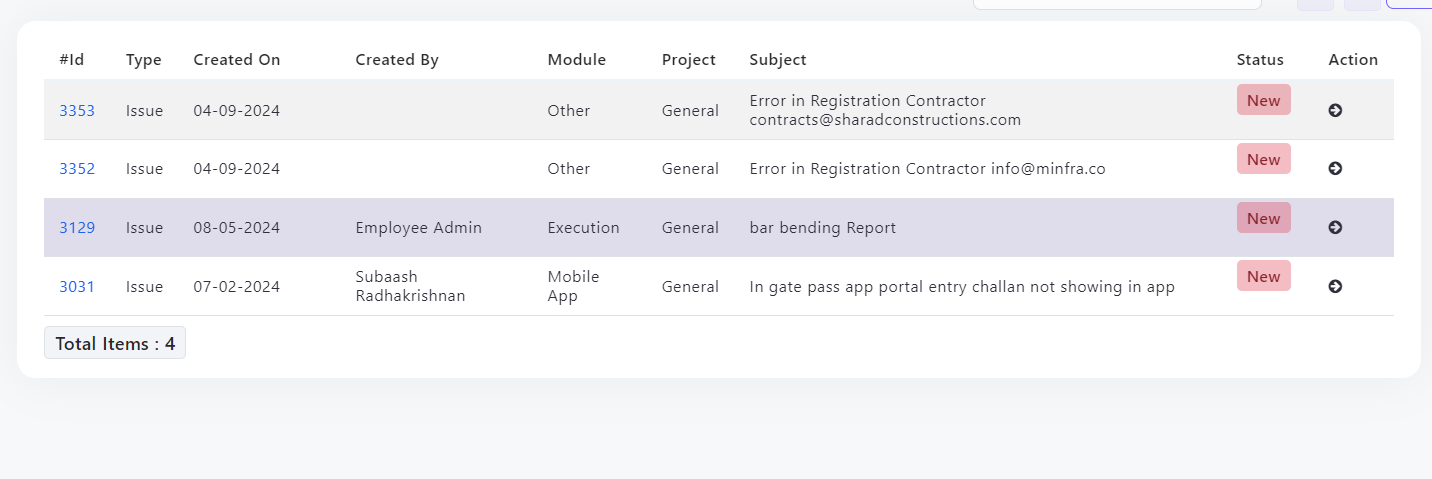Click the arrow icon for bar bending Report
This screenshot has width=1432, height=479.
pos(1335,227)
